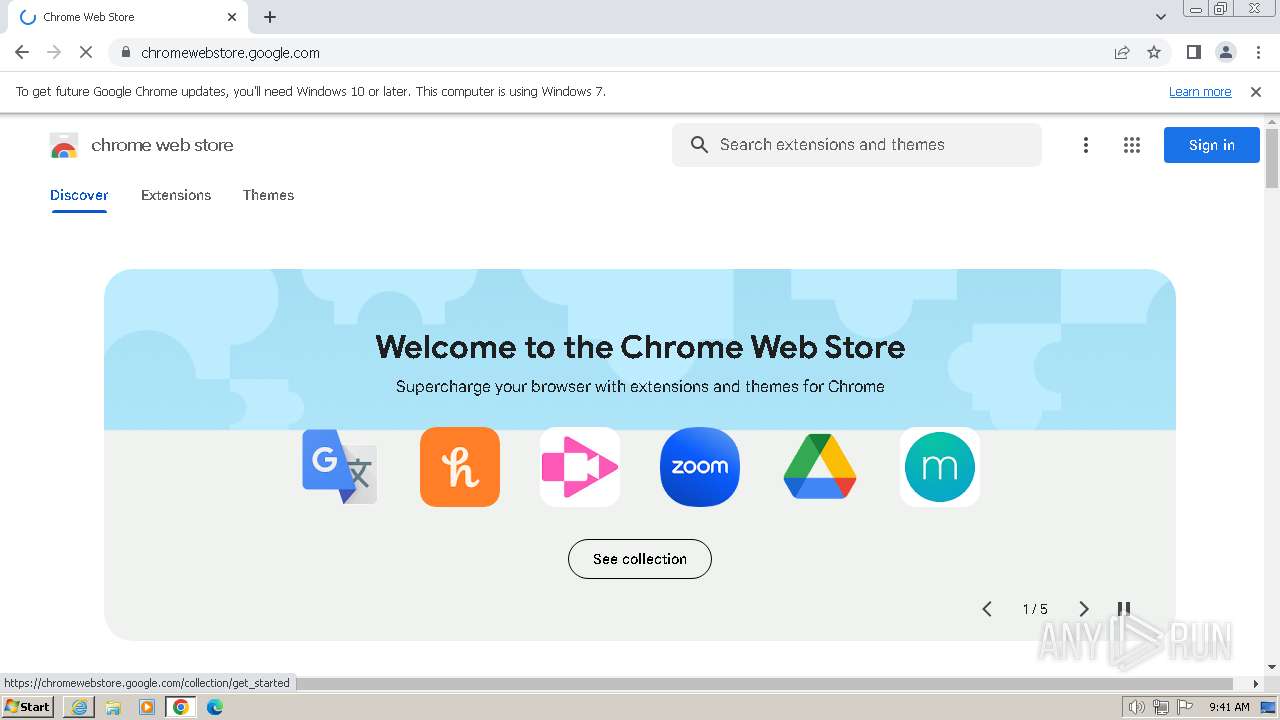This screenshot has width=1280, height=720.
Task: Launch Internet Explorer from the taskbar
Action: point(79,707)
